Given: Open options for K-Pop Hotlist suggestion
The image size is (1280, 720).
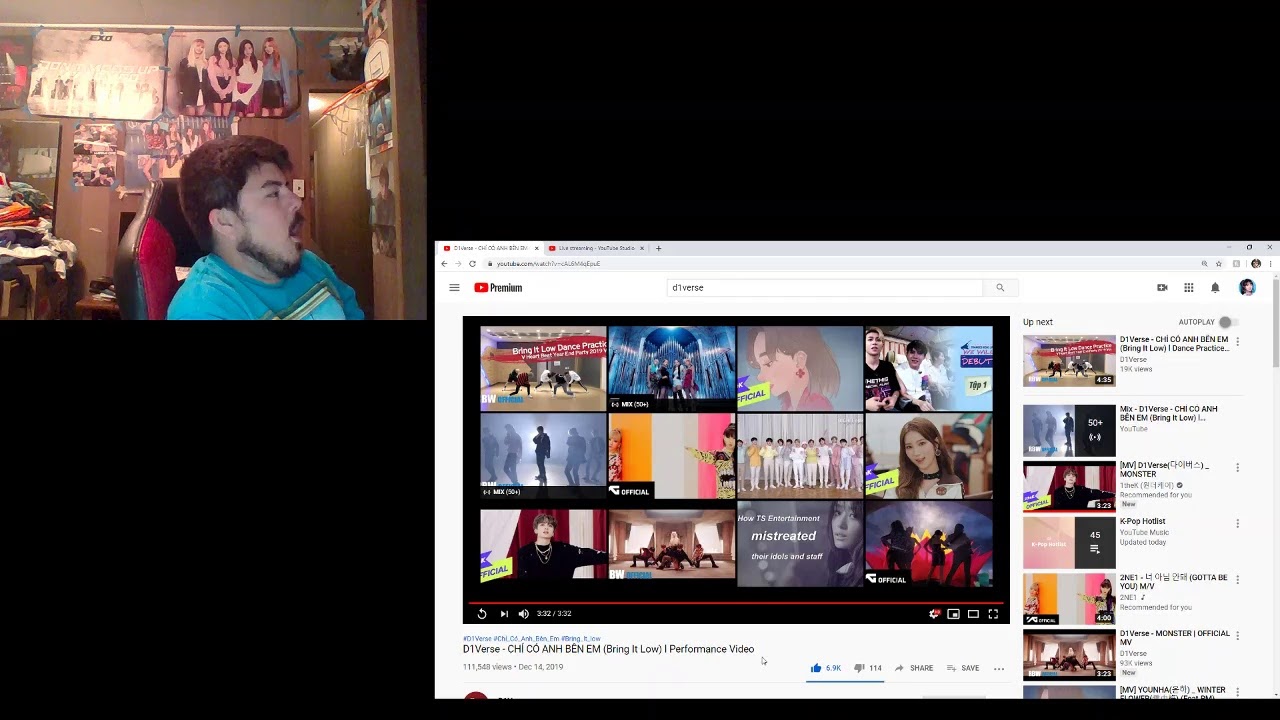Looking at the screenshot, I should (1237, 524).
